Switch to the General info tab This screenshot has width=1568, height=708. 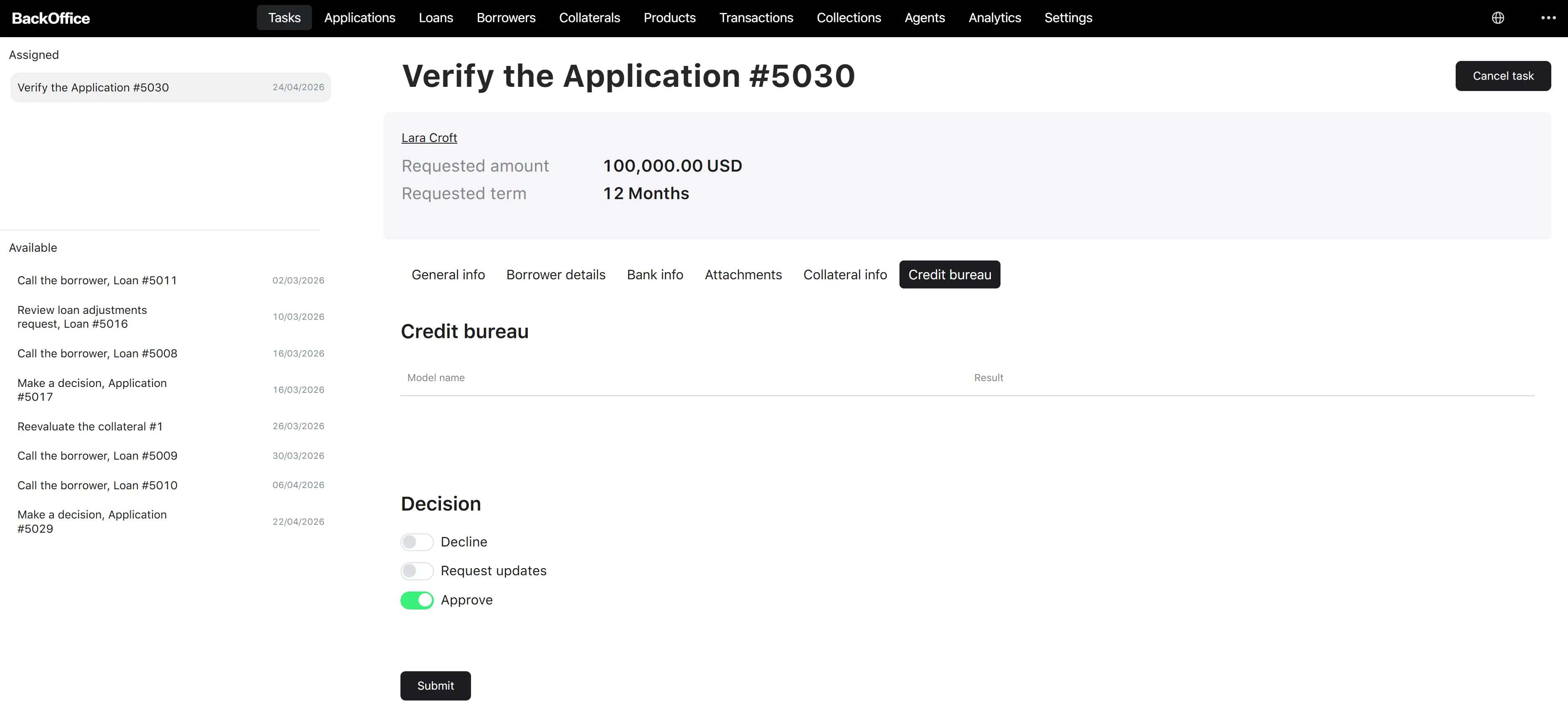[448, 275]
